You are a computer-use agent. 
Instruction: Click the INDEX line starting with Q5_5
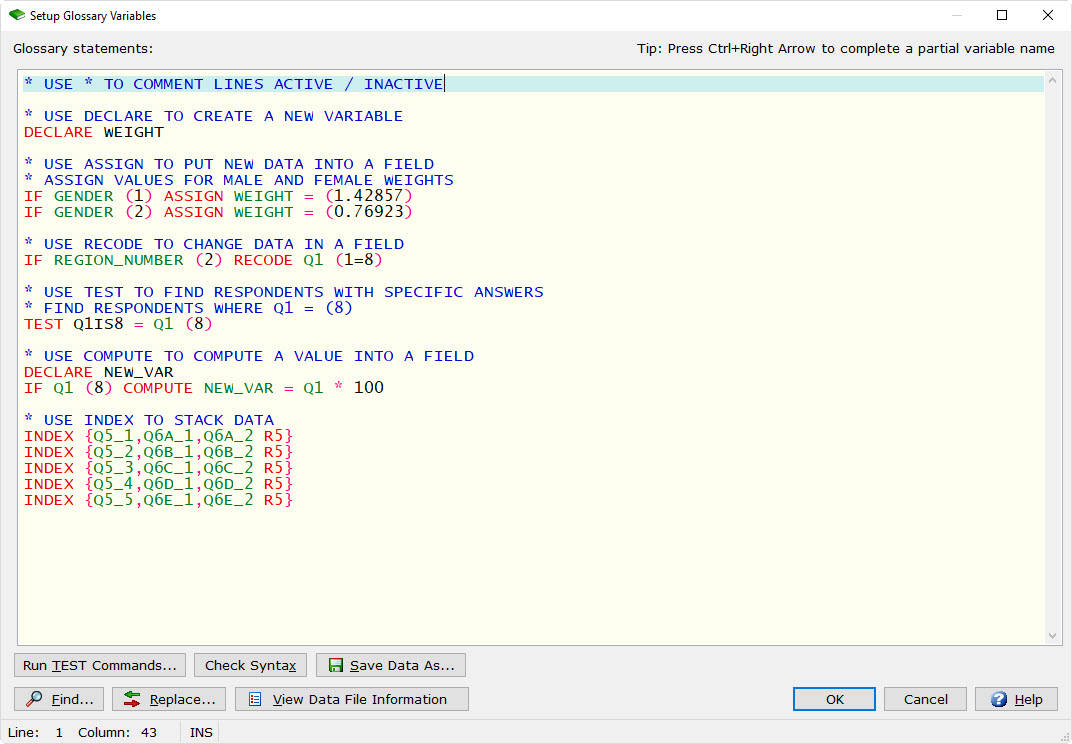pyautogui.click(x=159, y=501)
